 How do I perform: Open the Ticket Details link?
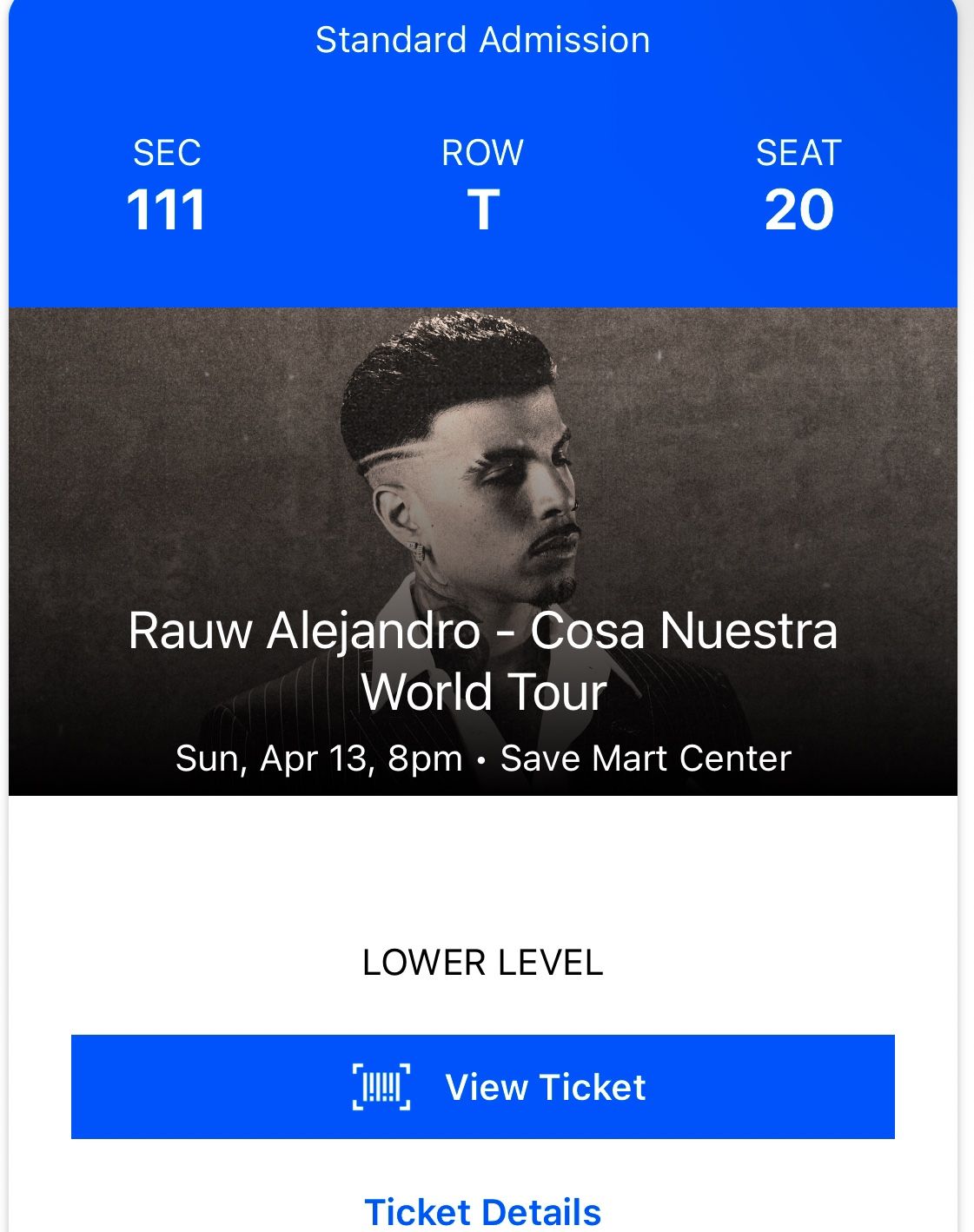(483, 1212)
